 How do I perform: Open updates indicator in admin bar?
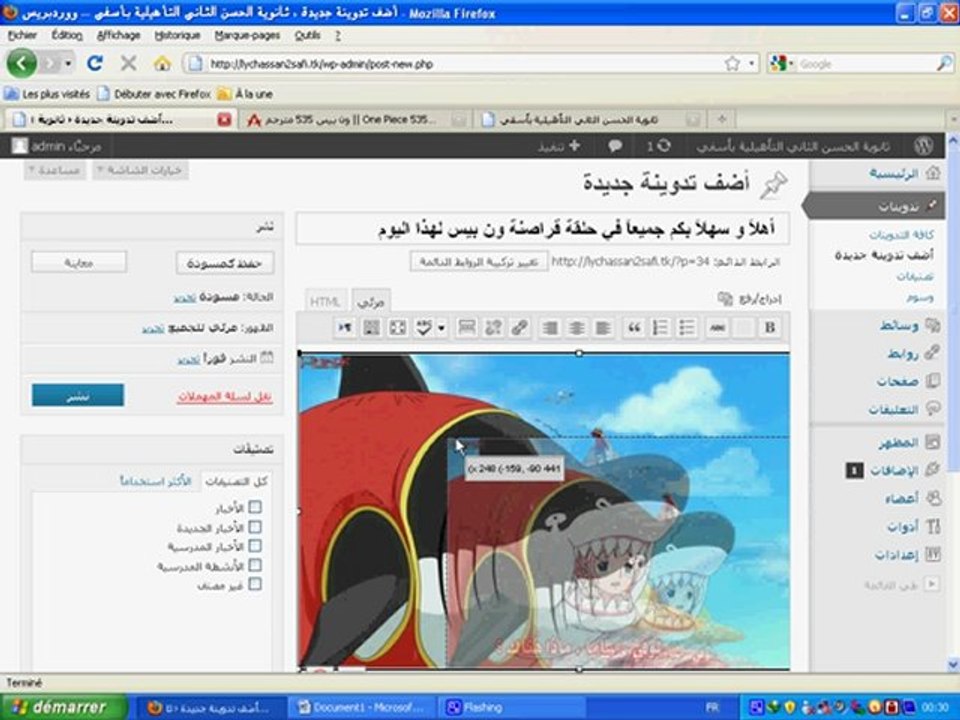click(659, 146)
